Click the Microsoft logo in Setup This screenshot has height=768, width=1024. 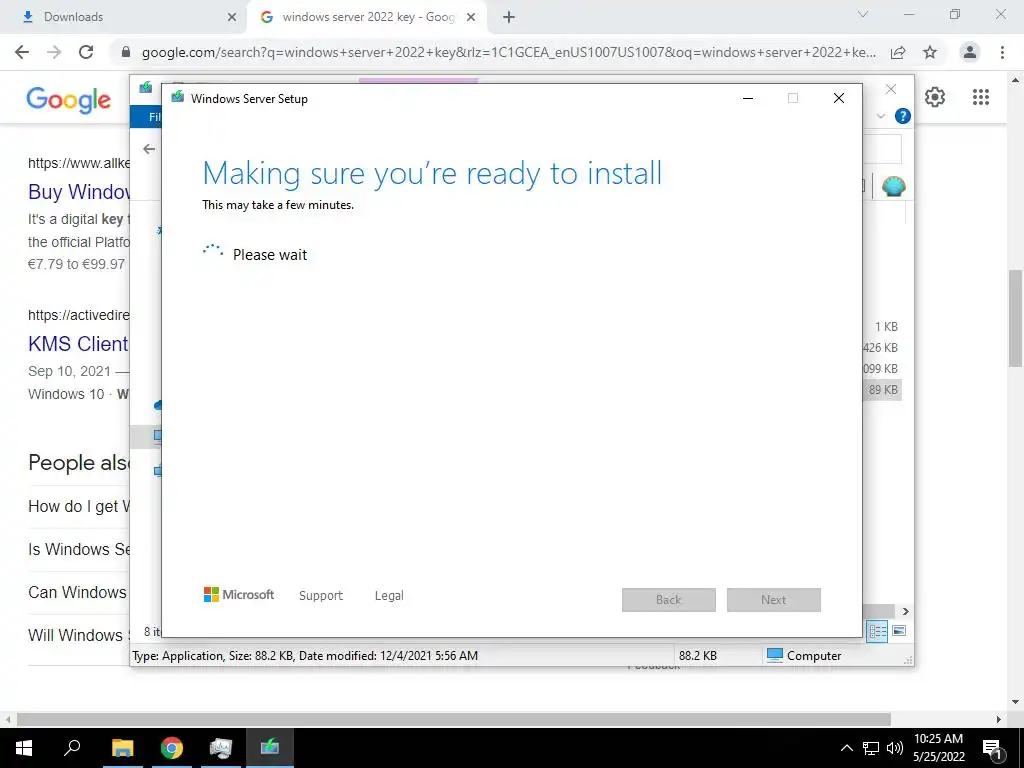click(x=239, y=594)
